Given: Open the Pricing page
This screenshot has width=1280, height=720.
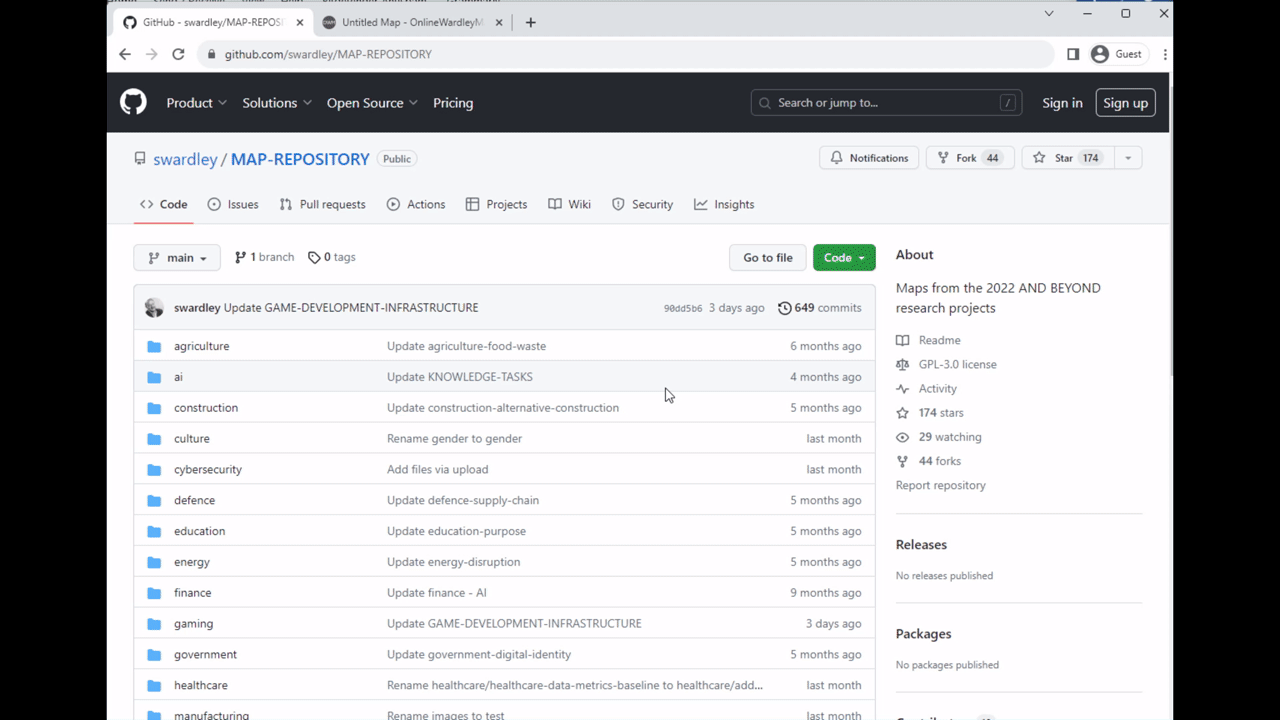Looking at the screenshot, I should tap(453, 103).
